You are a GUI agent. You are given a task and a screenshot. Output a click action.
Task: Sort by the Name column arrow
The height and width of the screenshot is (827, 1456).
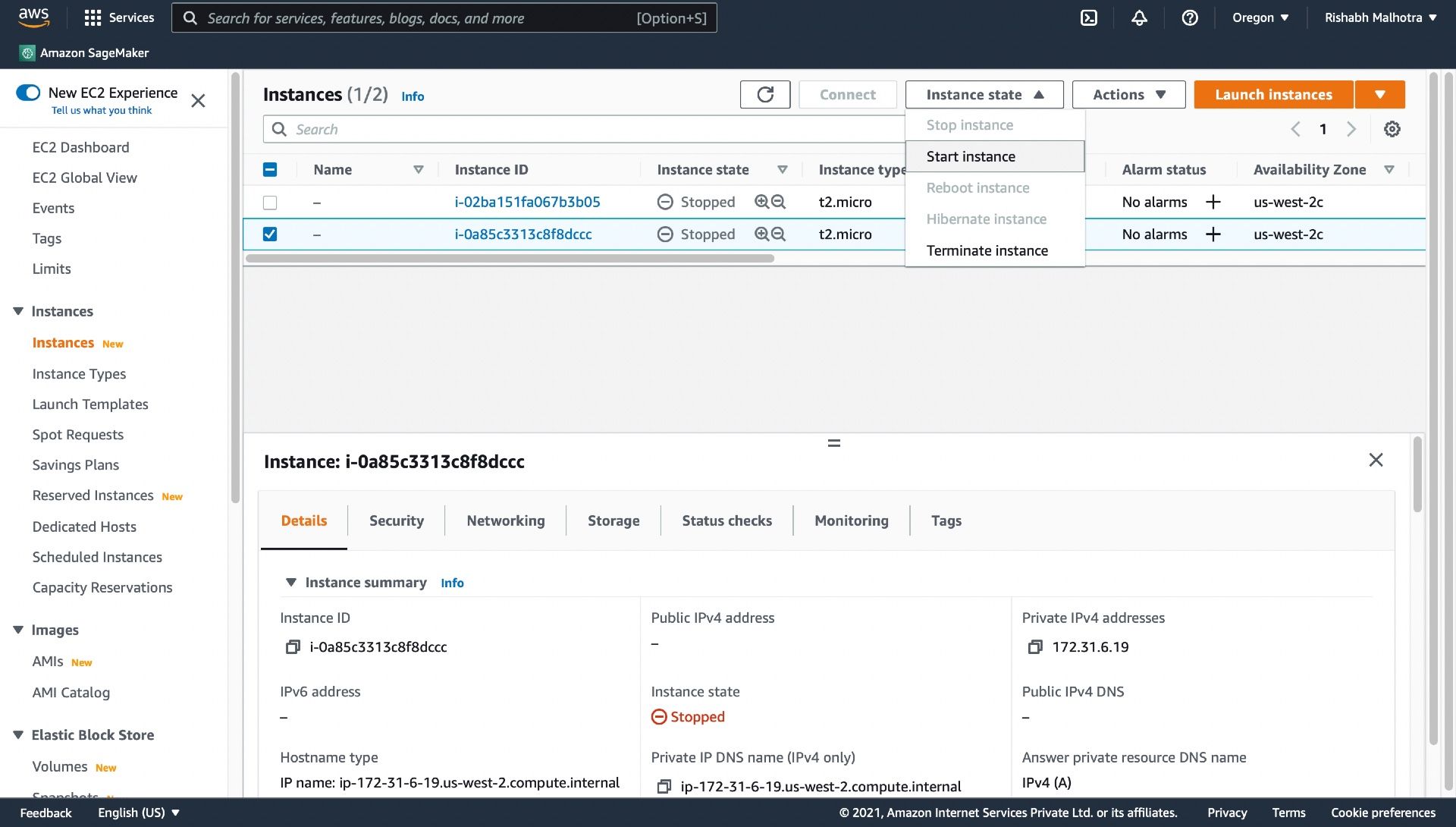pyautogui.click(x=418, y=170)
